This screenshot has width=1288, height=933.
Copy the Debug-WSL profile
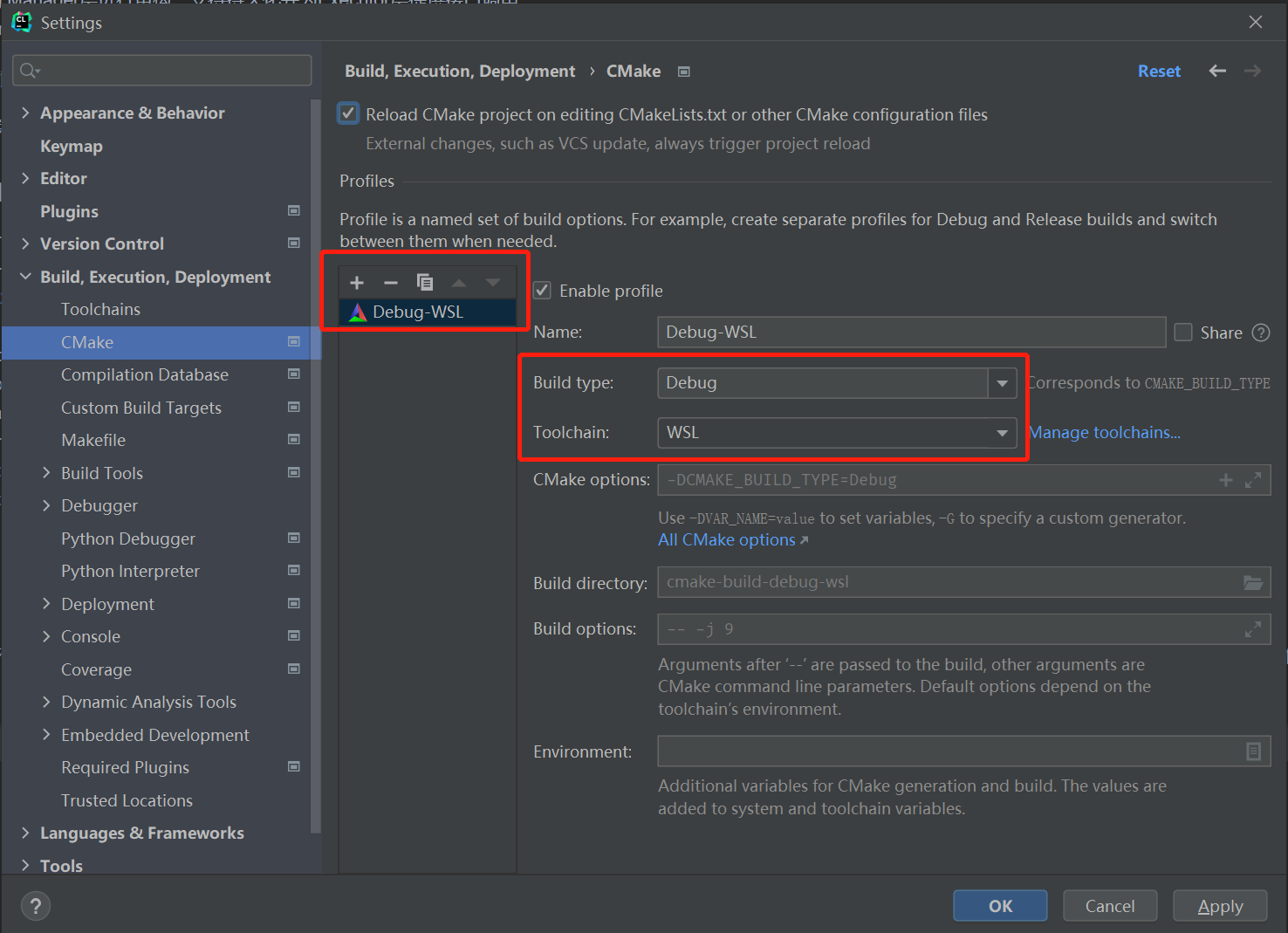click(425, 283)
